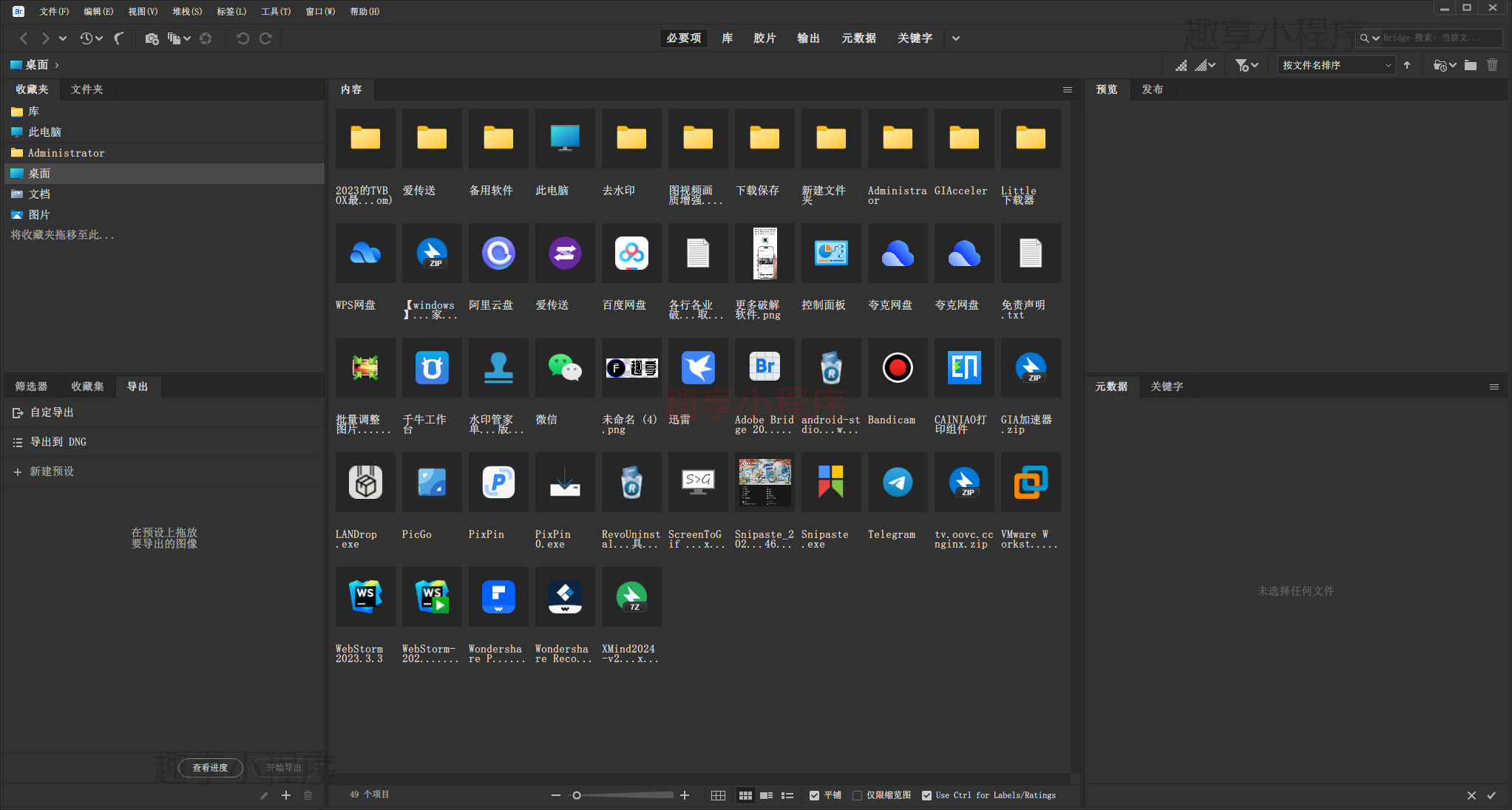This screenshot has width=1512, height=810.
Task: Open the 工具(T) menu
Action: [x=276, y=11]
